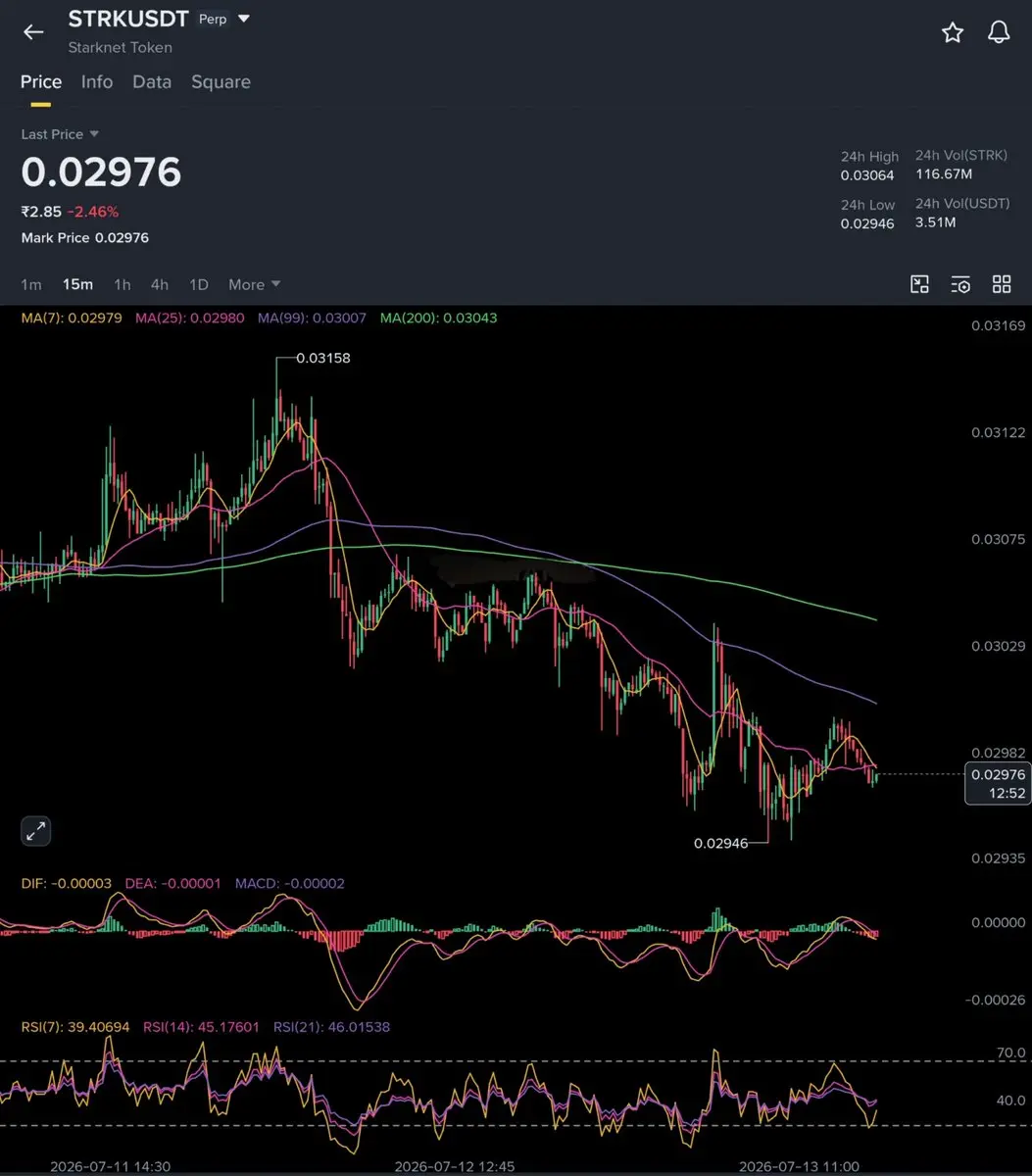Open the Data tab
The height and width of the screenshot is (1176, 1032).
coord(152,81)
